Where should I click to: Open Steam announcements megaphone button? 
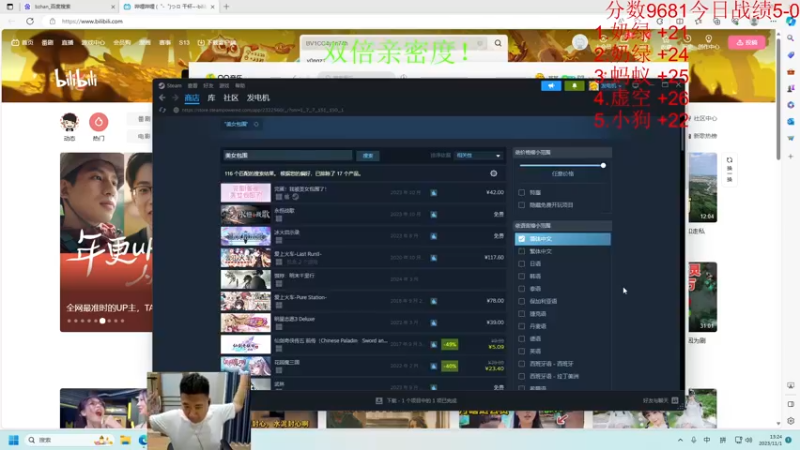tap(551, 86)
